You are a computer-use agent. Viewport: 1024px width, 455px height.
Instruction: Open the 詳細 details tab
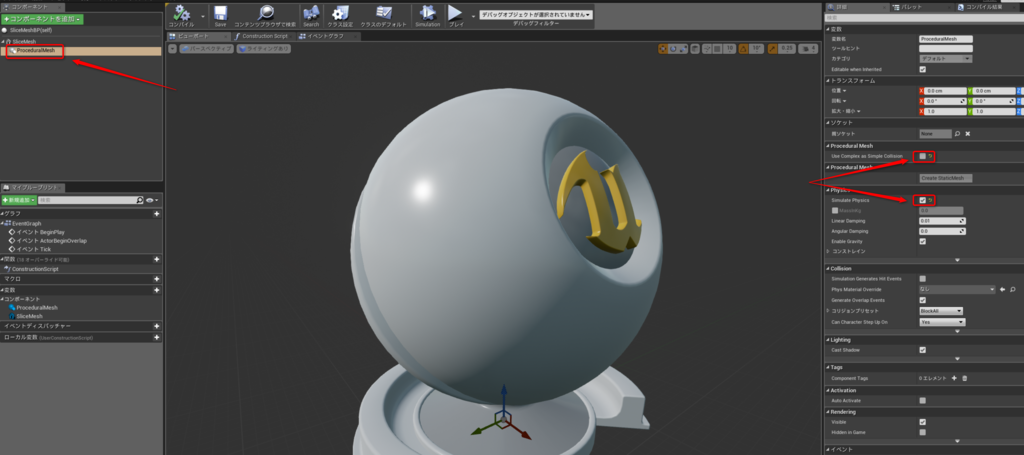click(x=856, y=7)
